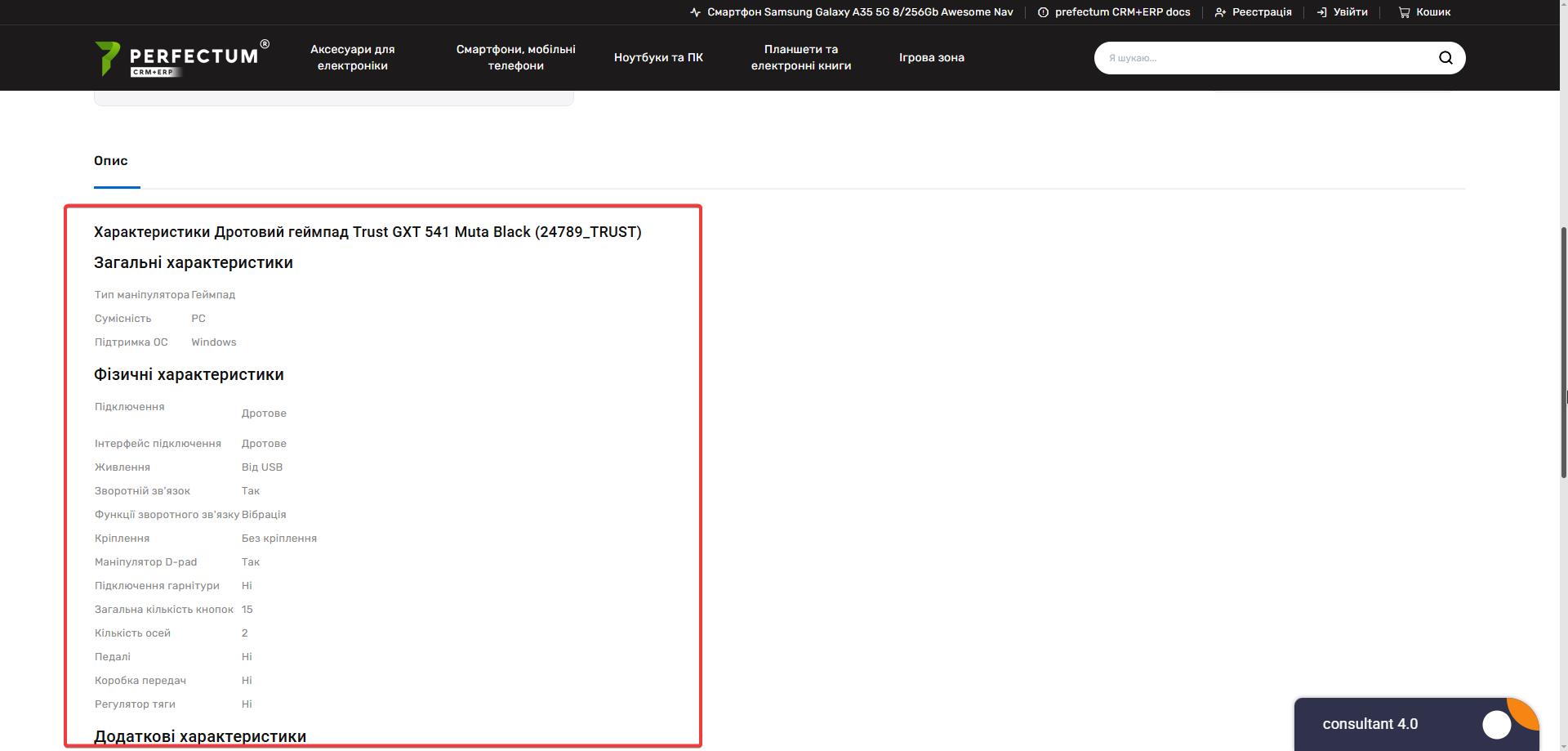Switch to the Опис tab
This screenshot has height=751, width=1568.
(x=111, y=161)
